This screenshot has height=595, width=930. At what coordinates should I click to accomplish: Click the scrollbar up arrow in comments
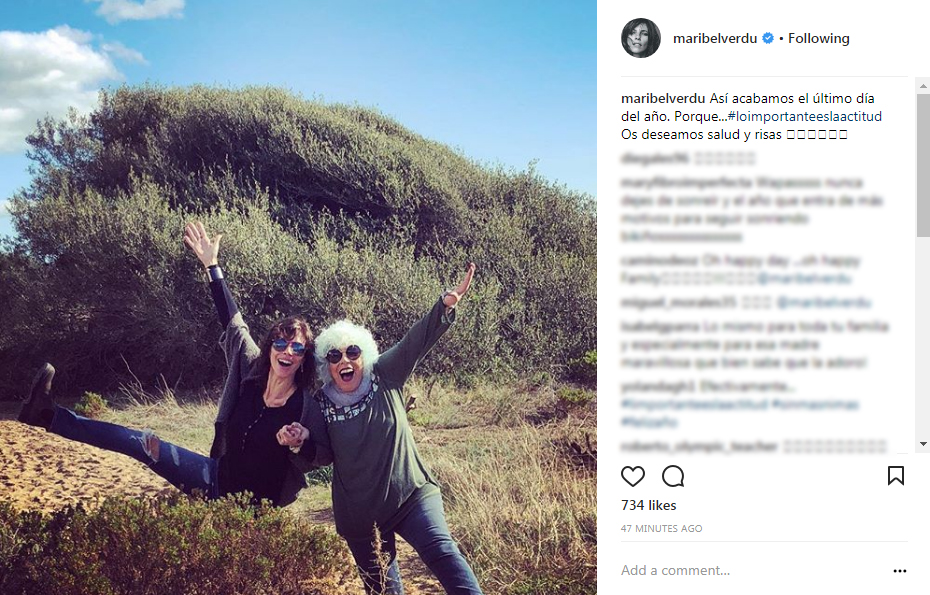(x=923, y=86)
